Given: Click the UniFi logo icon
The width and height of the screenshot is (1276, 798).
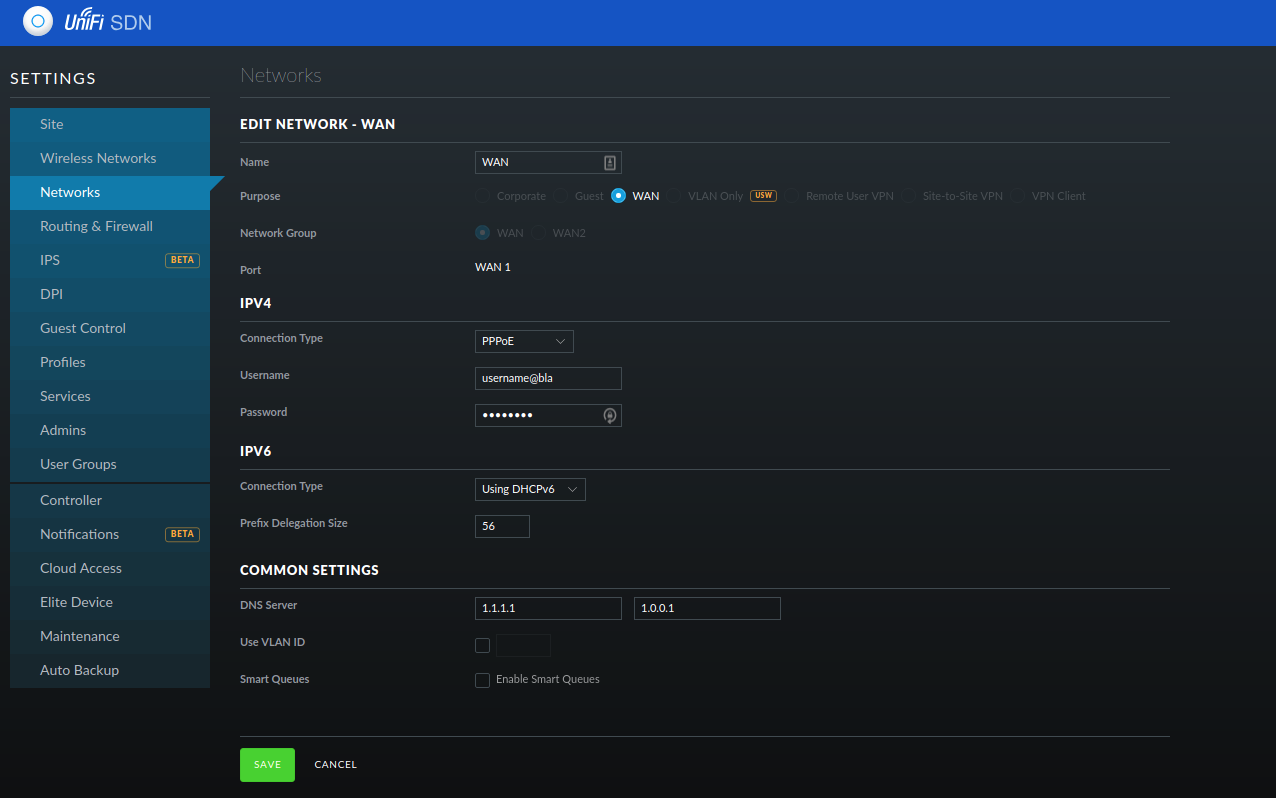Looking at the screenshot, I should [x=37, y=21].
